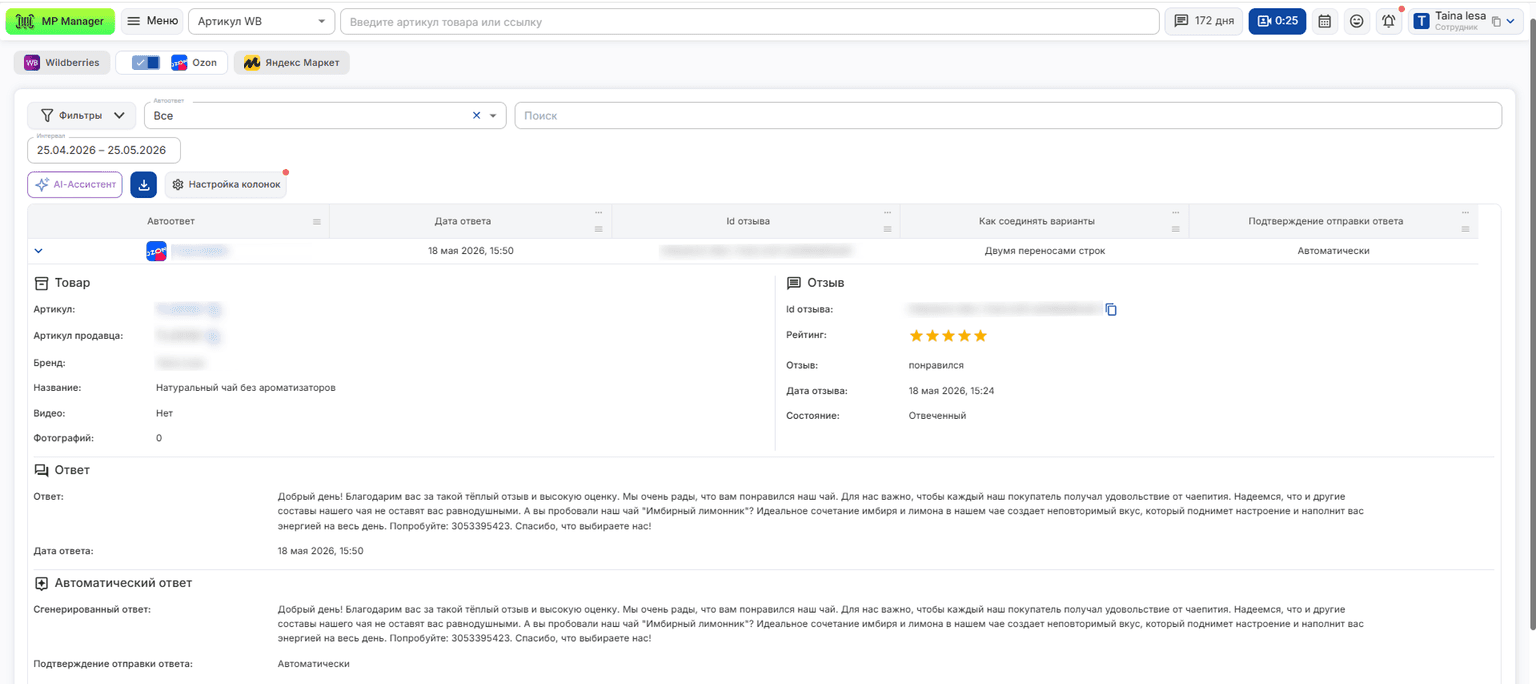Select the Яндекс Маркет marketplace toggle
The image size is (1536, 684).
coord(292,62)
